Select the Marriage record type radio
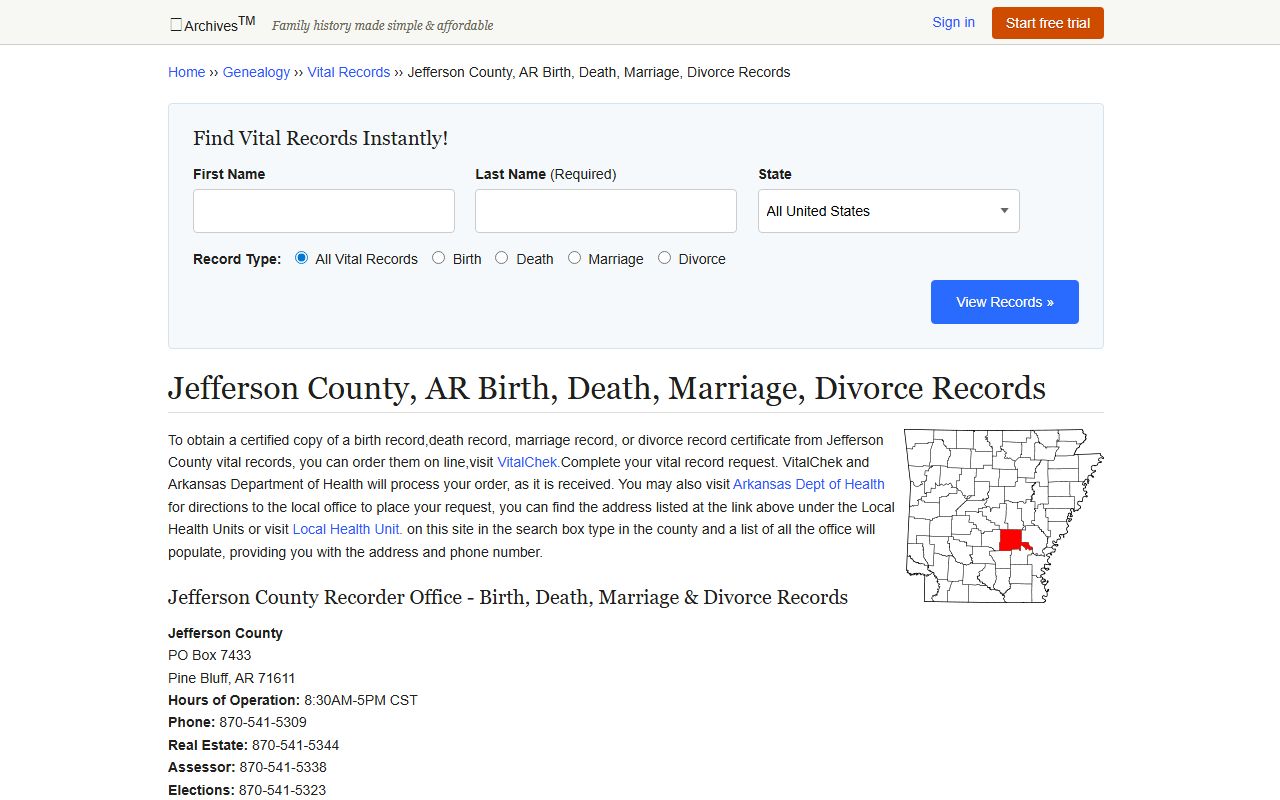1280x800 pixels. point(574,258)
